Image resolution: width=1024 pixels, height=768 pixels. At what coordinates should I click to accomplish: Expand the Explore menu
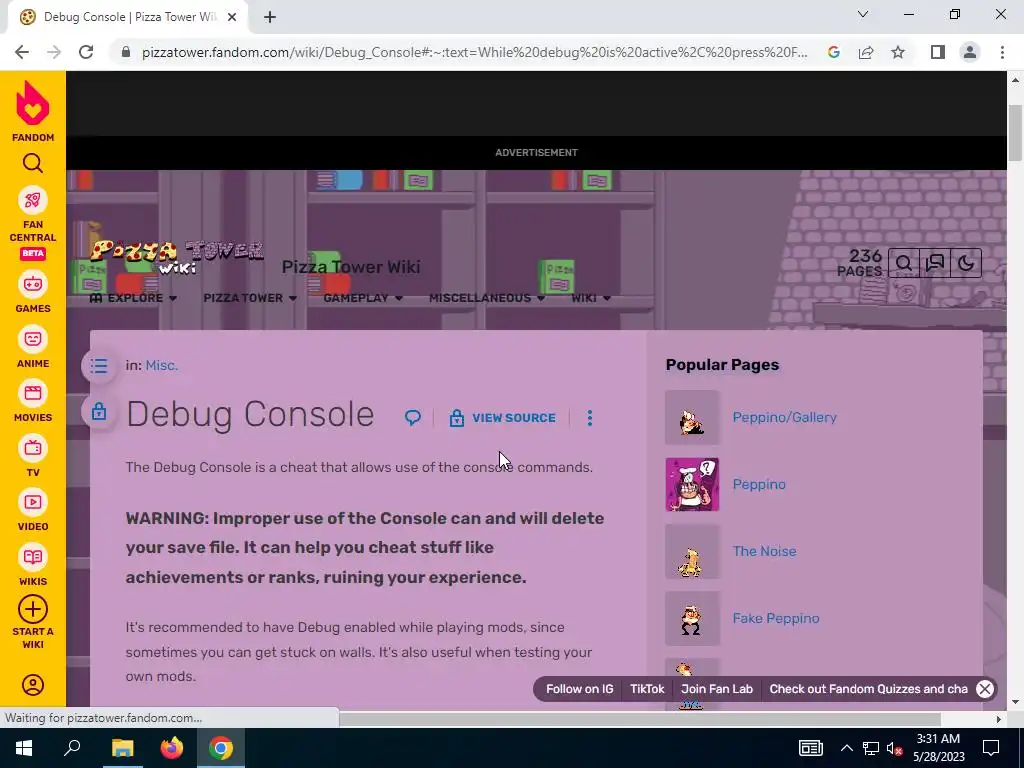(133, 298)
